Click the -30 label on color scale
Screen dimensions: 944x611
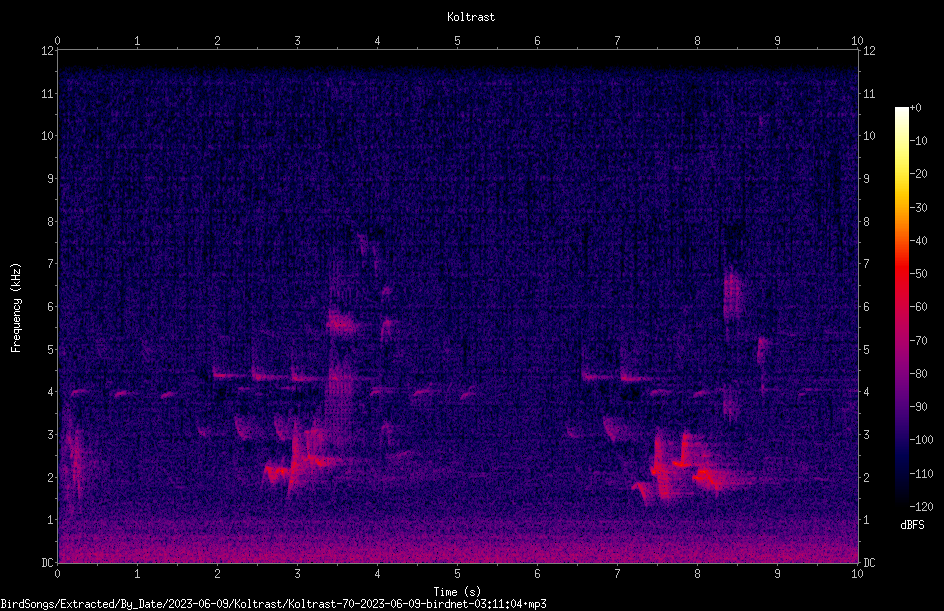[x=918, y=208]
